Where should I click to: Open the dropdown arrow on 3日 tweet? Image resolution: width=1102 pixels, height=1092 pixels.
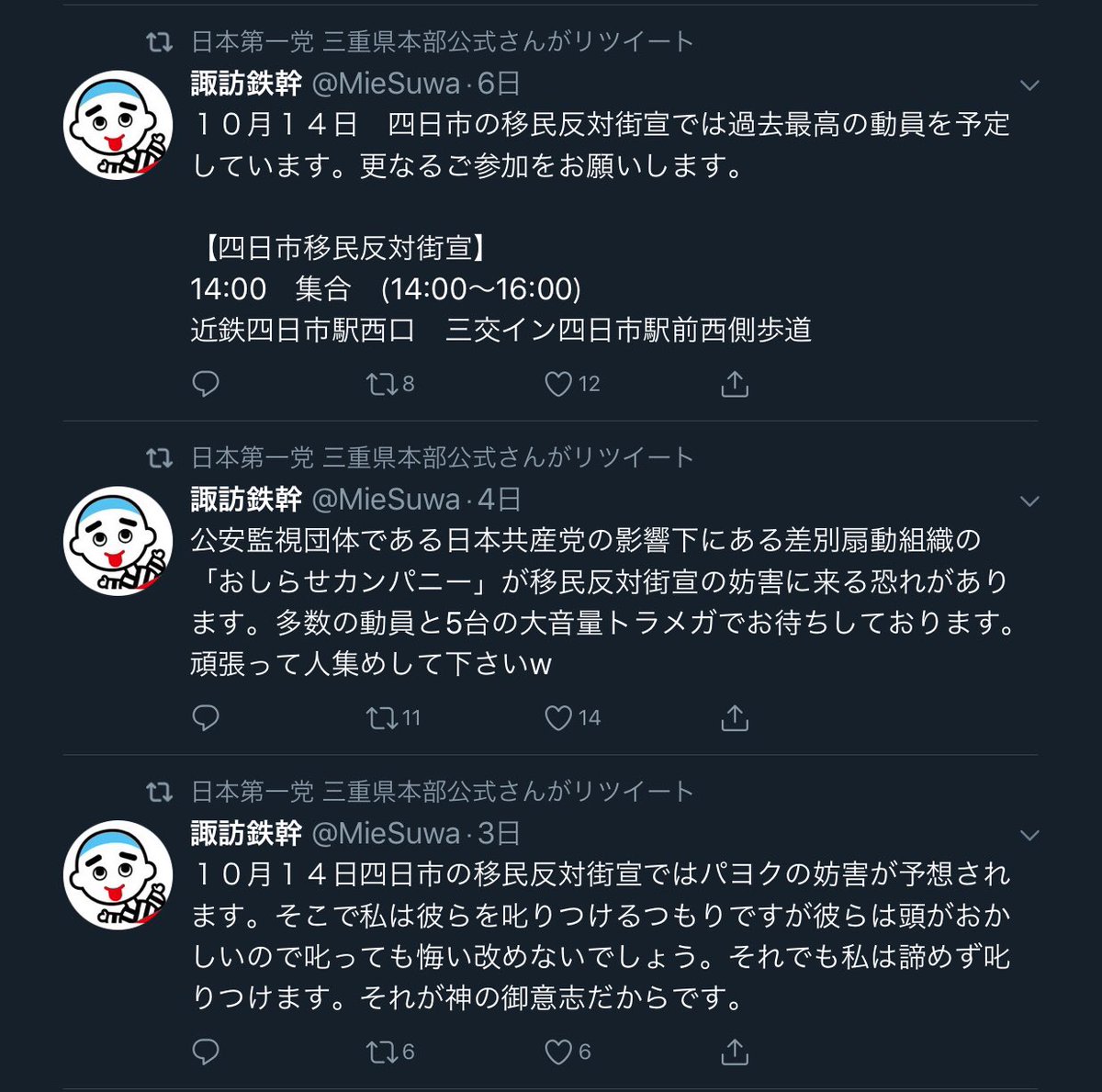tap(1029, 836)
